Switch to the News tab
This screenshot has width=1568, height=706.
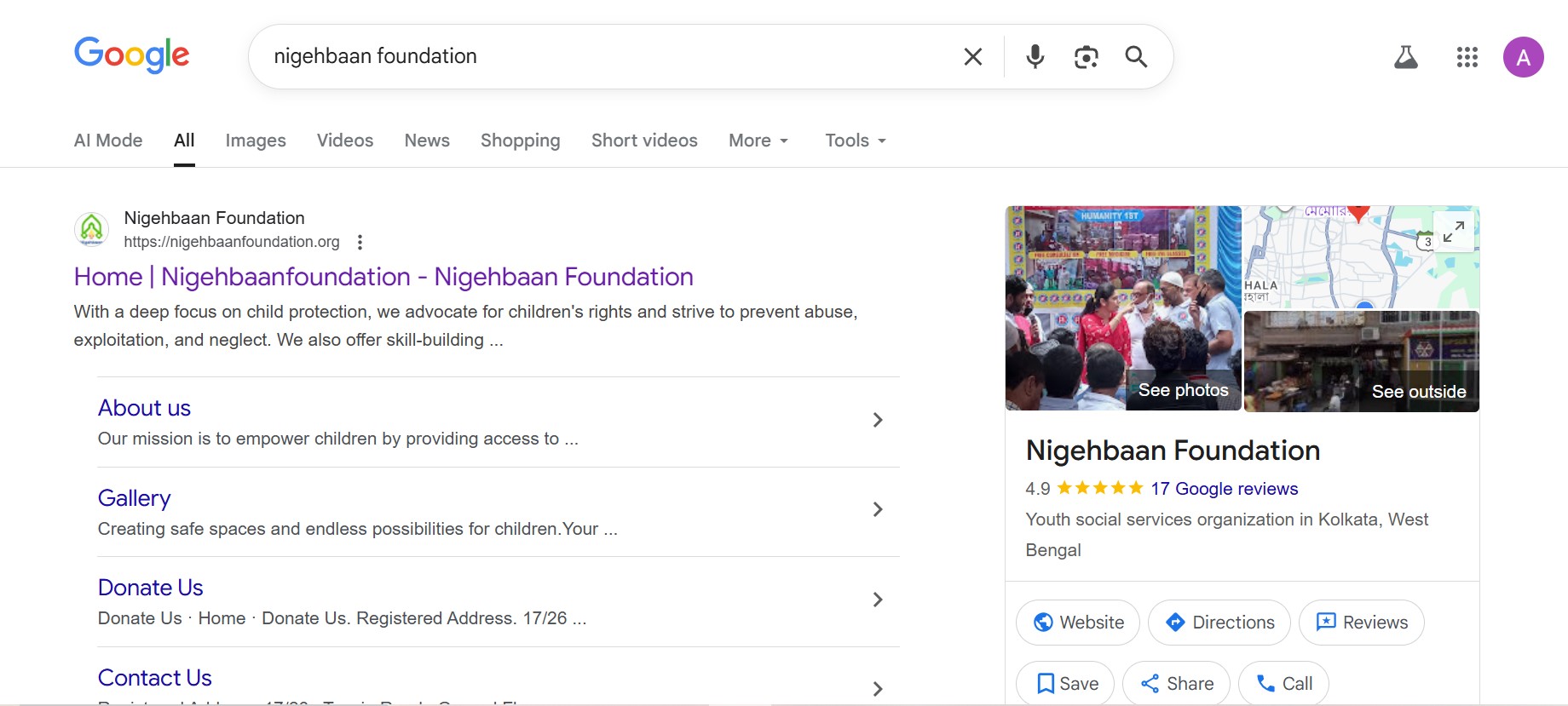tap(427, 141)
